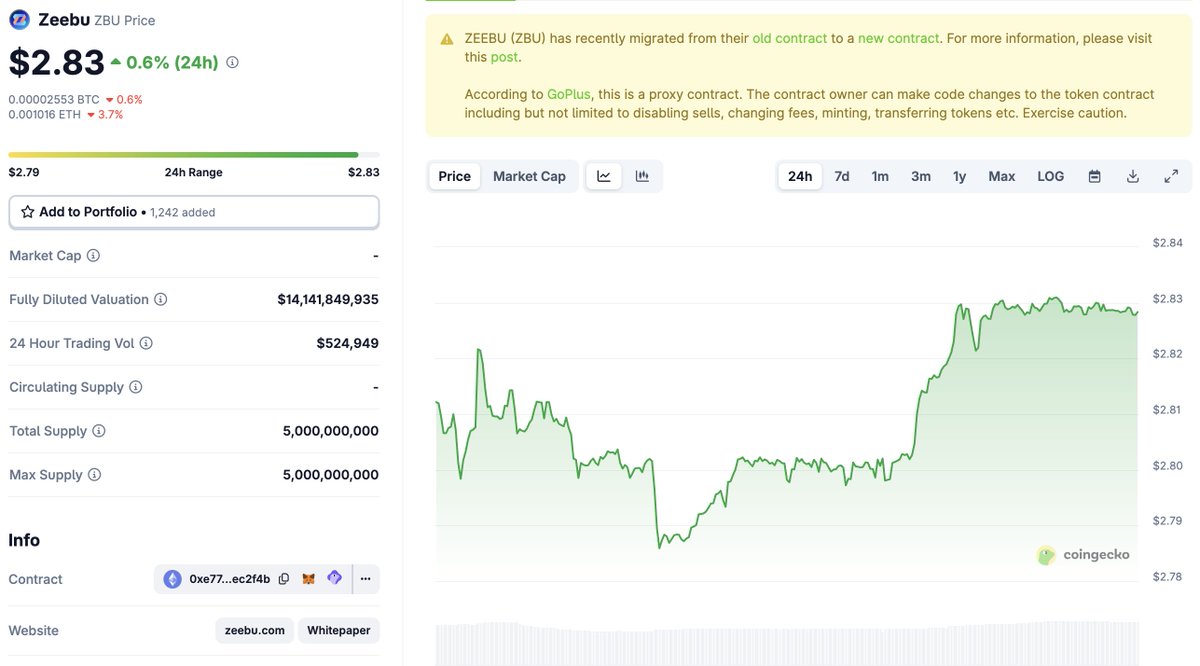
Task: Click Ethereum chain icon in contract box
Action: click(x=173, y=579)
